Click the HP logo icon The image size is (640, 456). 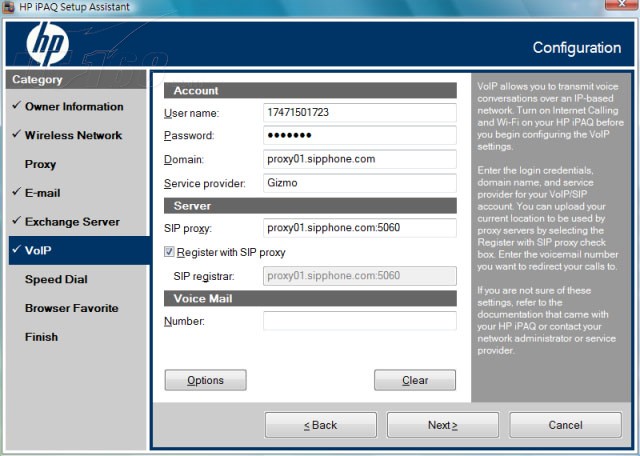click(46, 45)
